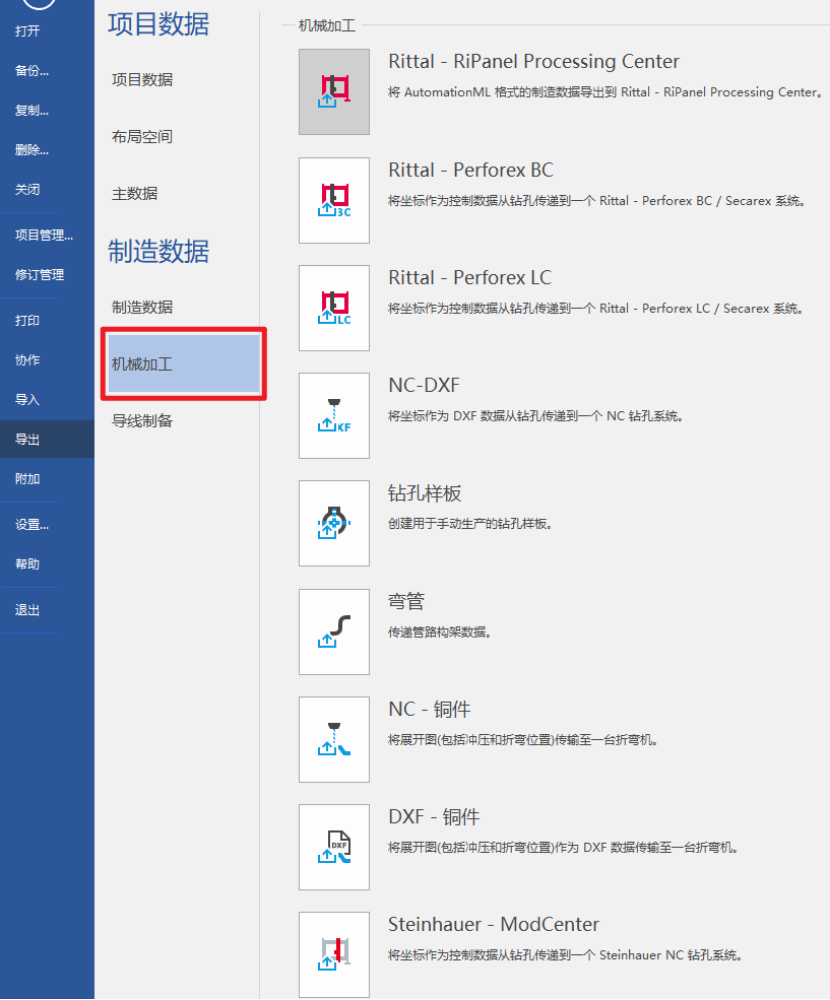Viewport: 830px width, 1000px height.
Task: Click the AutomationML export description text
Action: click(x=605, y=92)
